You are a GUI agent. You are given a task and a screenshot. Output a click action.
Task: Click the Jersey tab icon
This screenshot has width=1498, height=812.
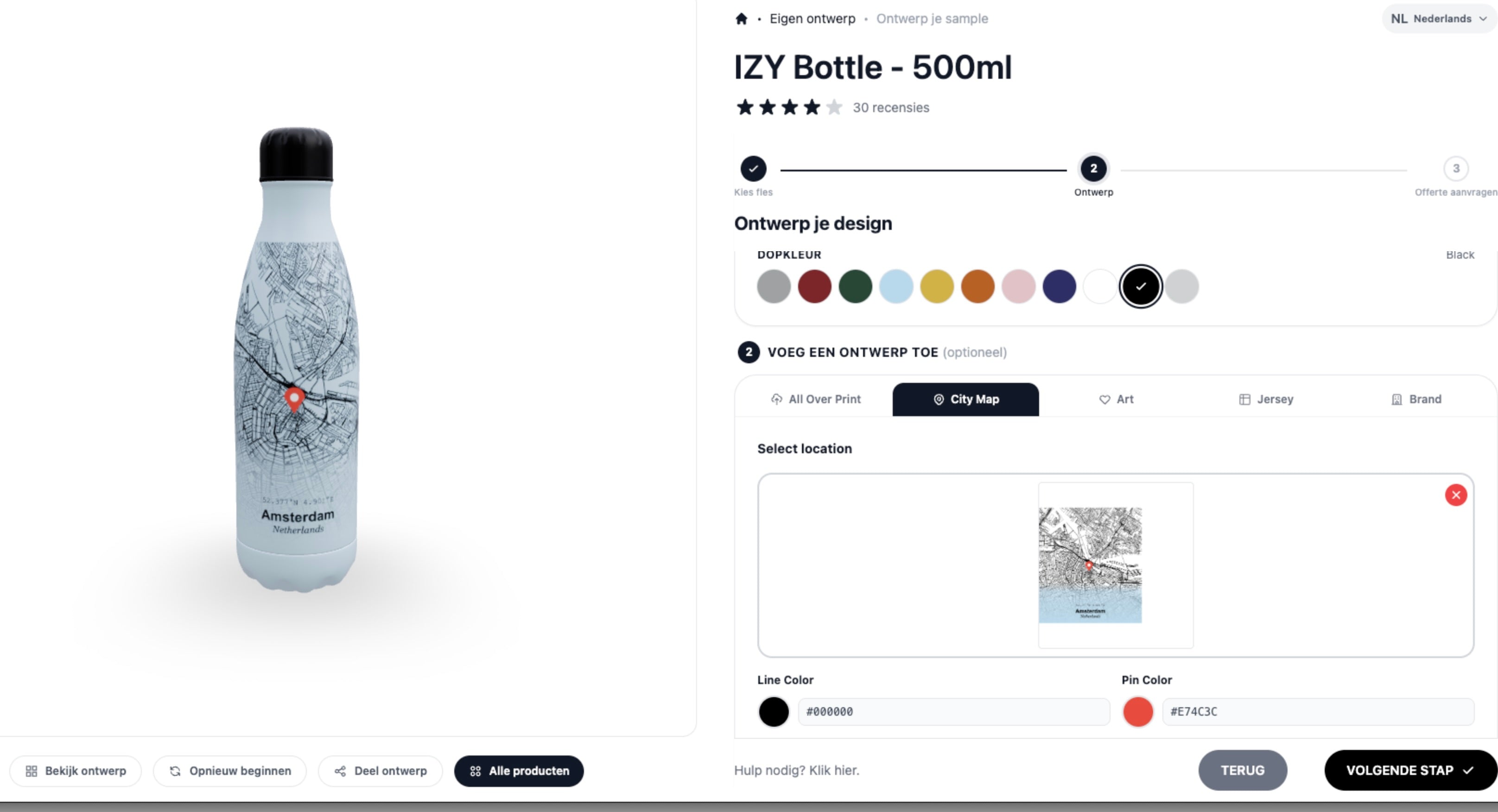point(1244,399)
